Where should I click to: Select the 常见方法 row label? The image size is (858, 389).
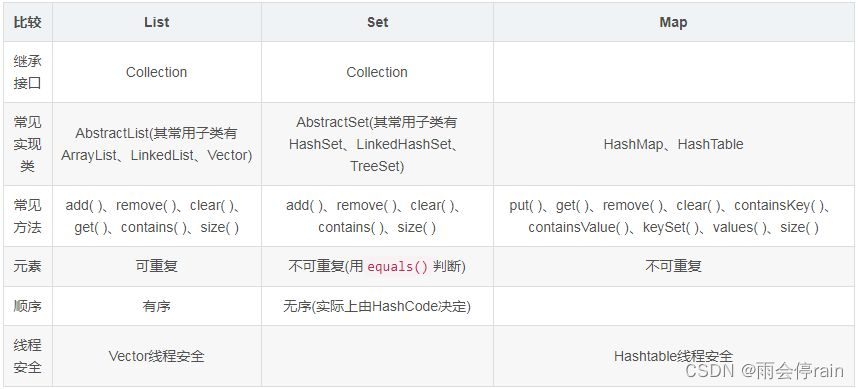(27, 216)
